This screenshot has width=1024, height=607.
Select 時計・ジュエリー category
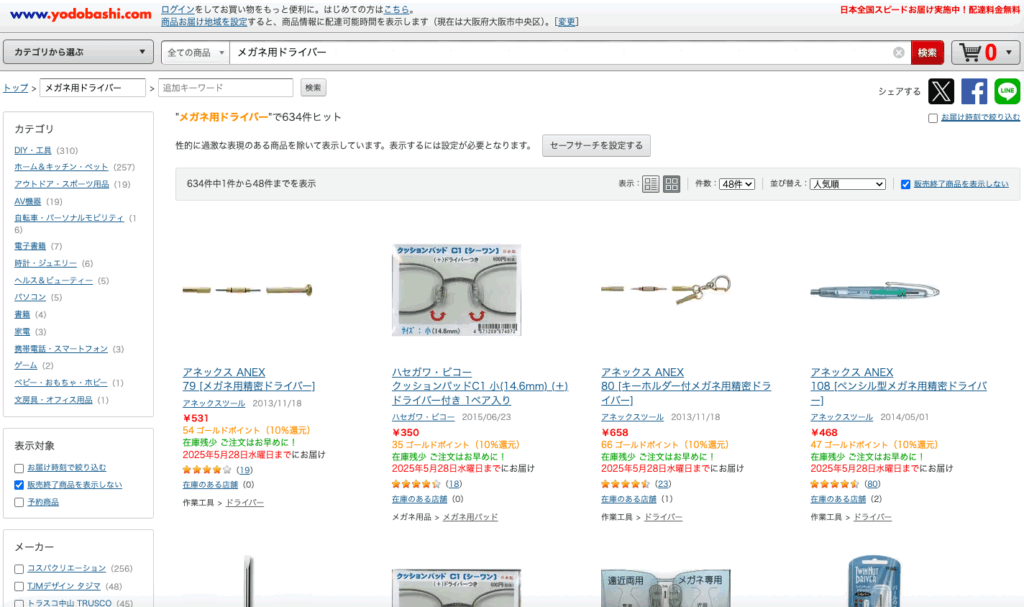coord(46,263)
